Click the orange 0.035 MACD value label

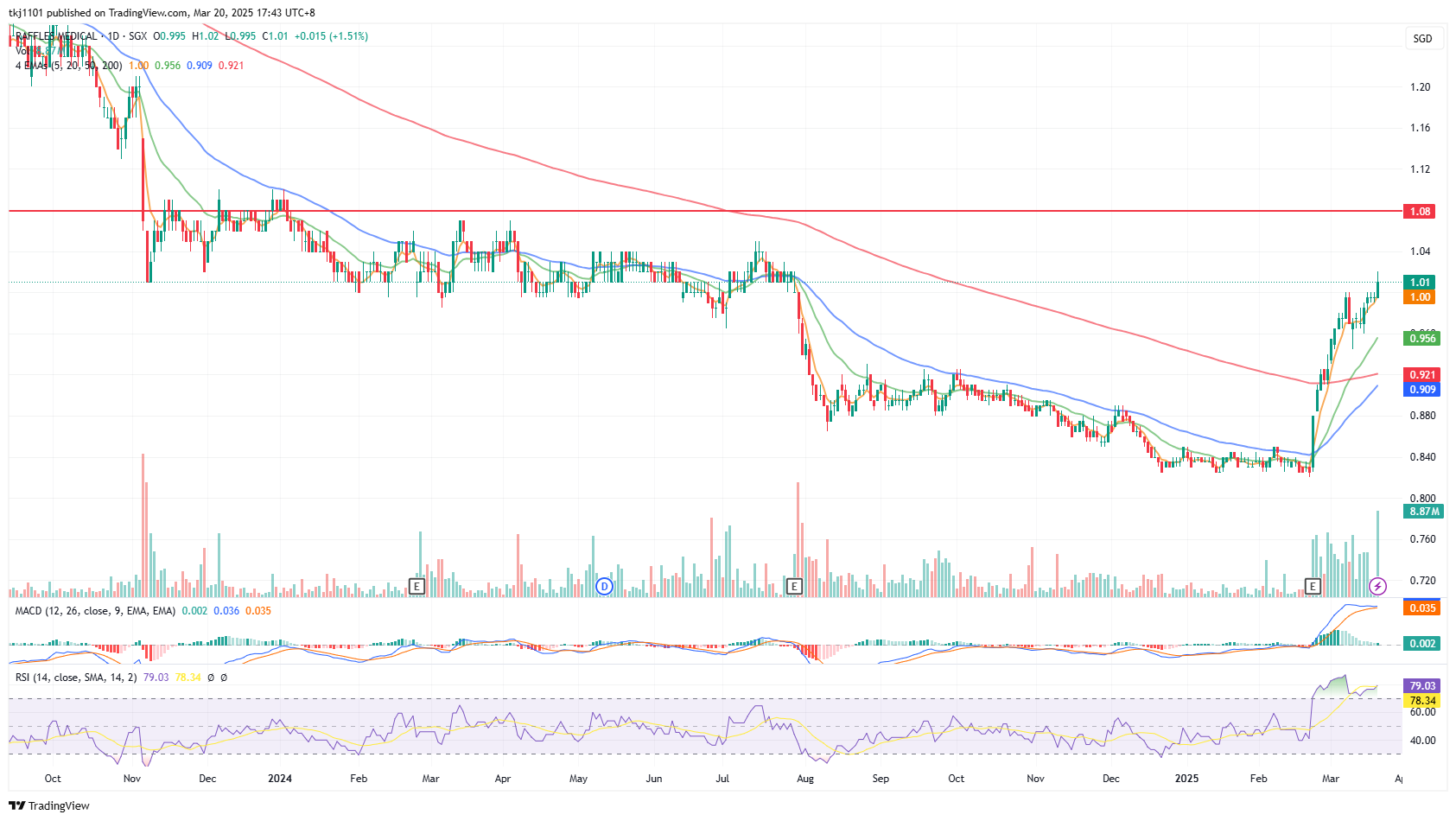click(1422, 608)
